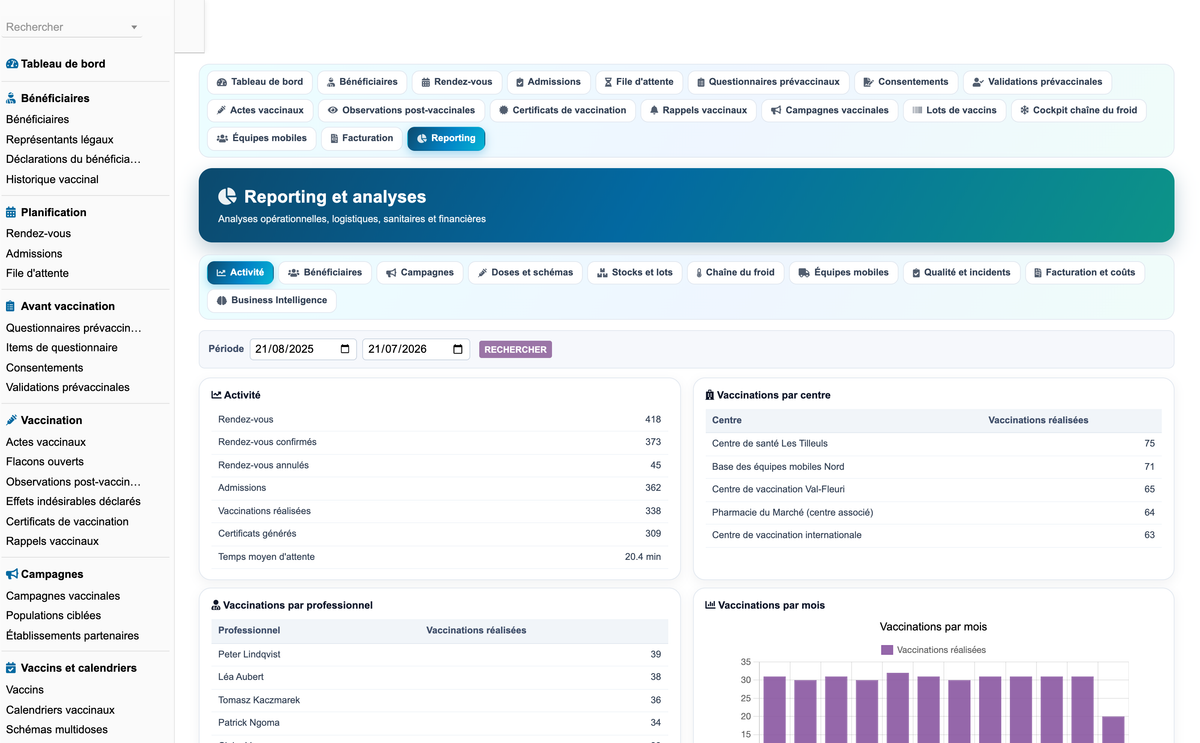The height and width of the screenshot is (743, 1200).
Task: Open the Rechercher dropdown arrow
Action: click(134, 27)
